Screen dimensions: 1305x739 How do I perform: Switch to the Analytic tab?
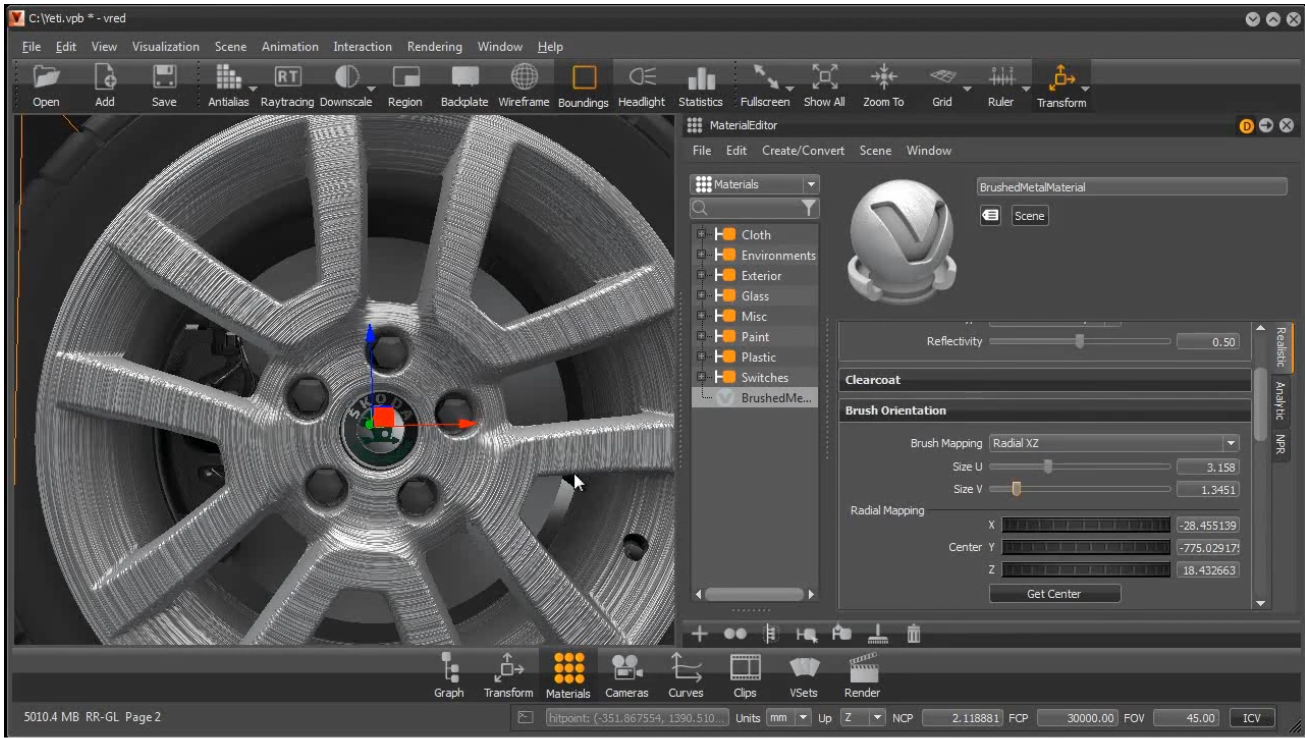(x=1281, y=399)
